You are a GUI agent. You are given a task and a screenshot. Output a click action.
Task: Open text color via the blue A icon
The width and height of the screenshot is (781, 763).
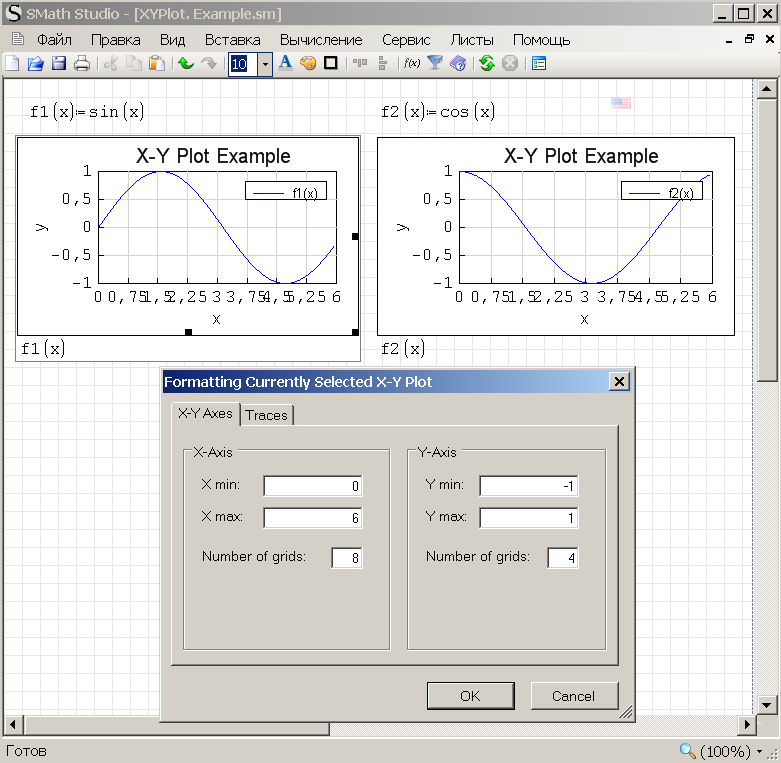tap(285, 64)
